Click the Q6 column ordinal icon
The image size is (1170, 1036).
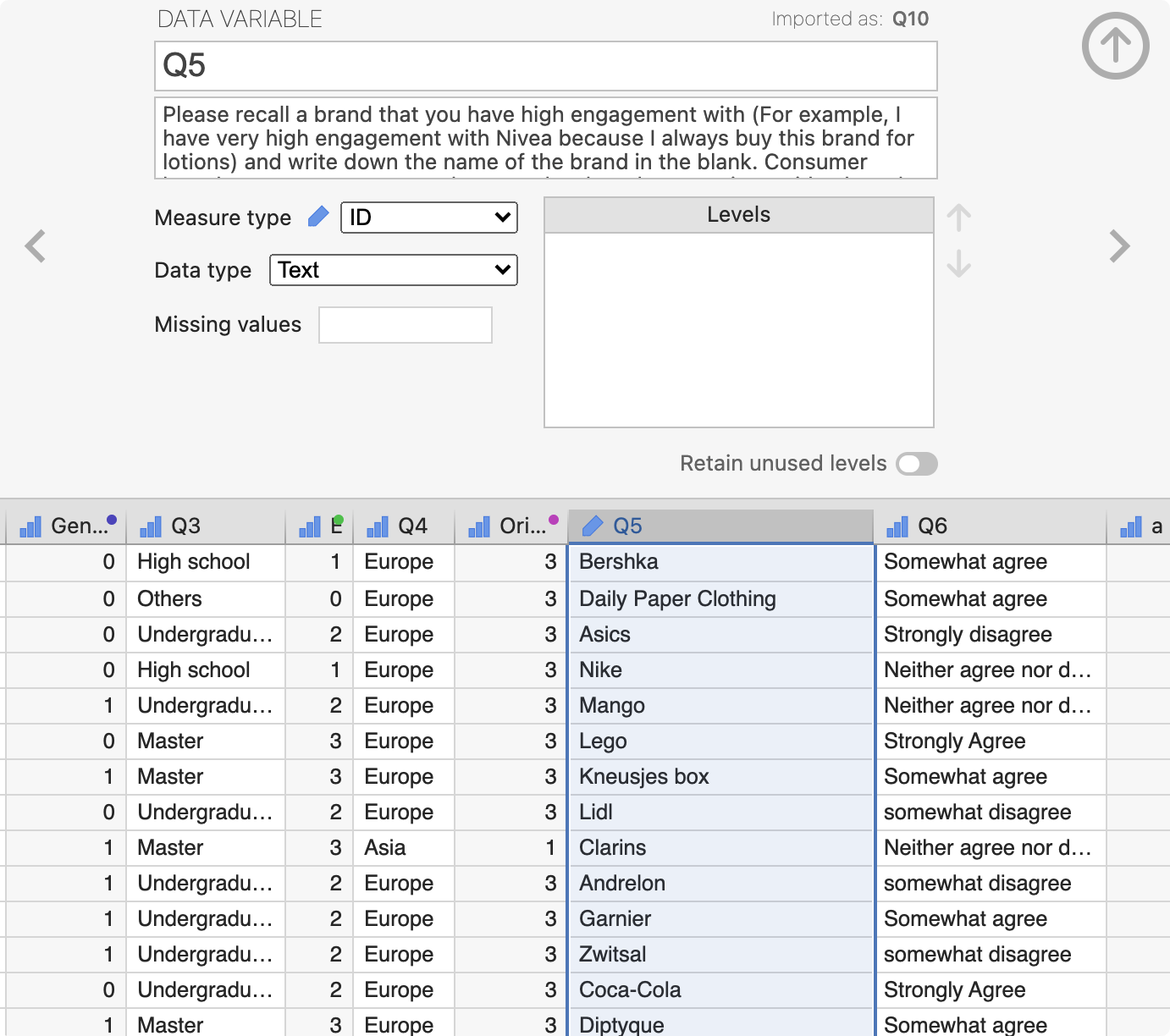click(897, 526)
